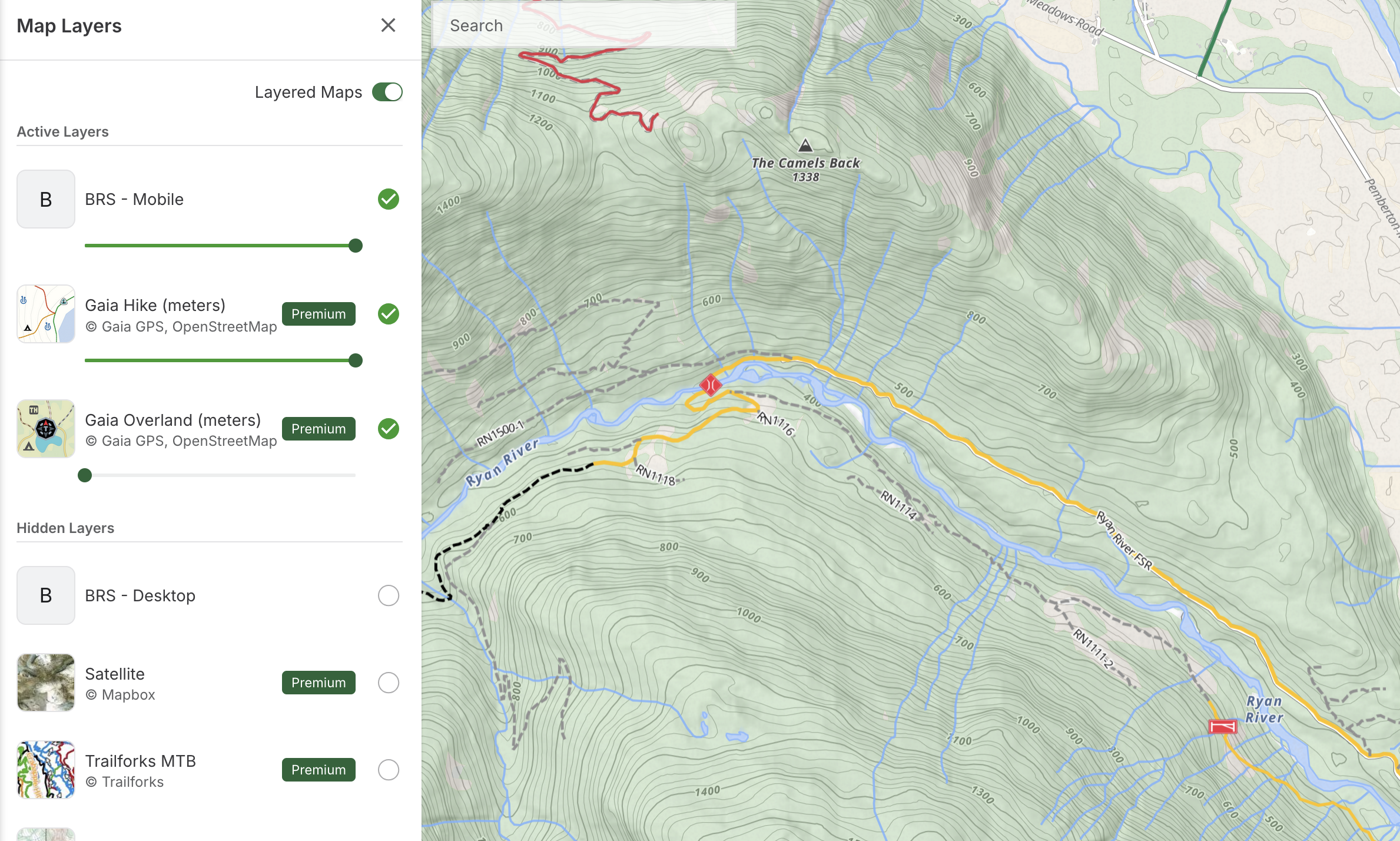The width and height of the screenshot is (1400, 841).
Task: Deactivate the Gaia Overland (meters) layer checkmark
Action: pos(388,429)
